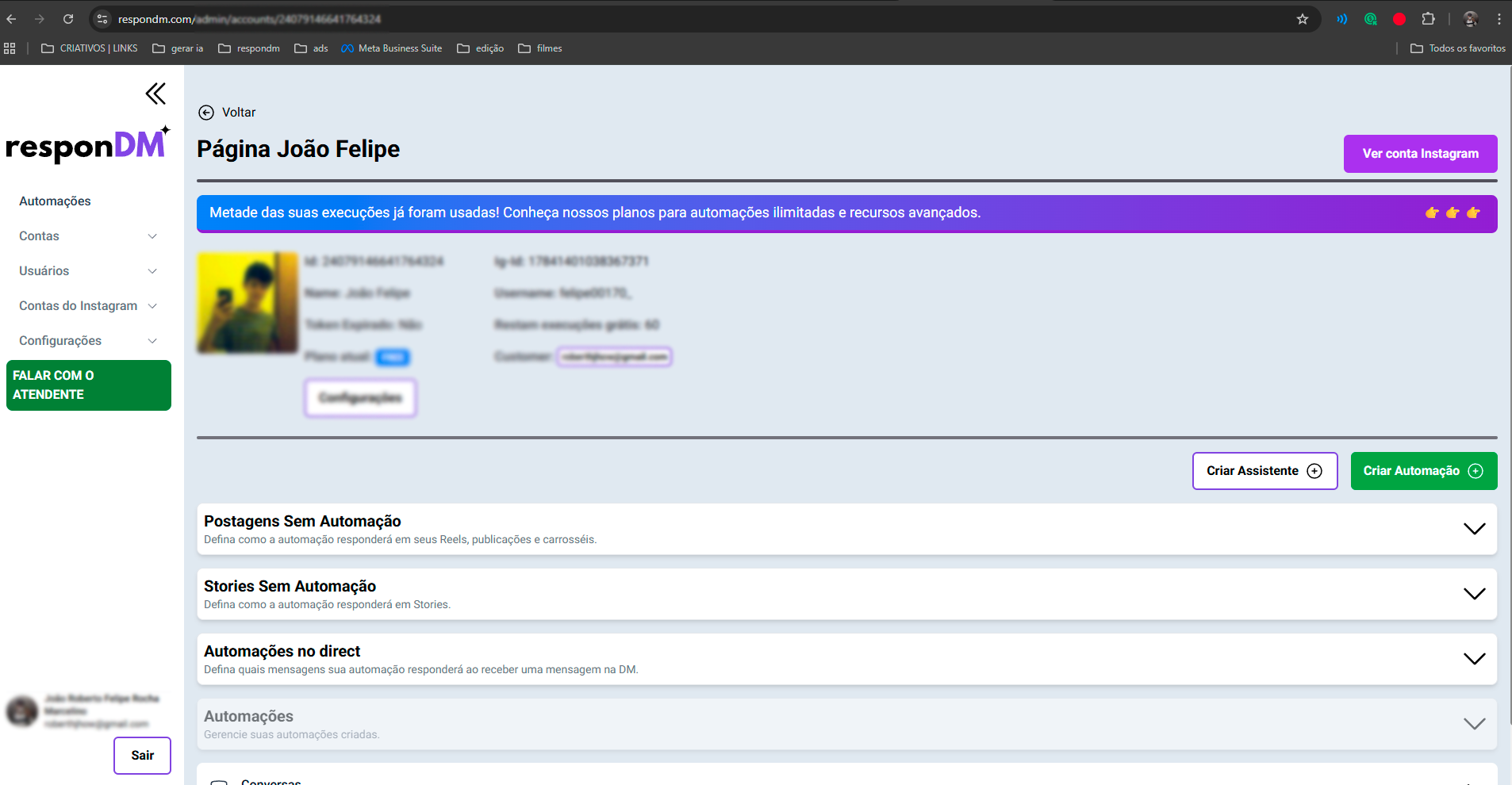
Task: Bookmark this page with star icon
Action: pos(1302,19)
